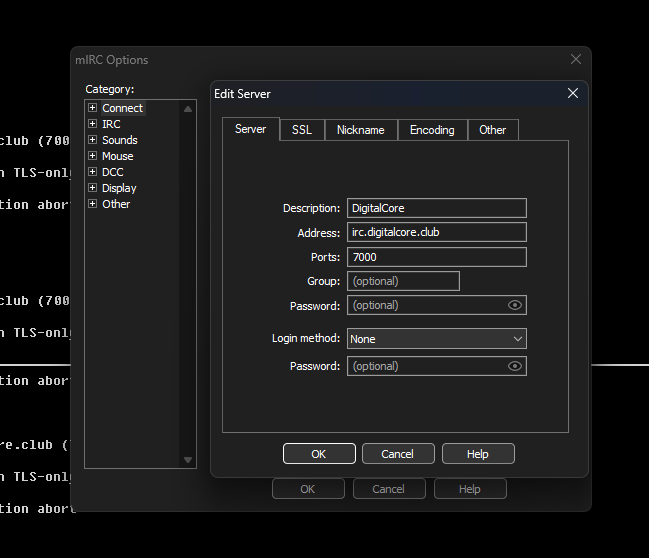649x558 pixels.
Task: Switch to the Encoding tab
Action: (432, 130)
